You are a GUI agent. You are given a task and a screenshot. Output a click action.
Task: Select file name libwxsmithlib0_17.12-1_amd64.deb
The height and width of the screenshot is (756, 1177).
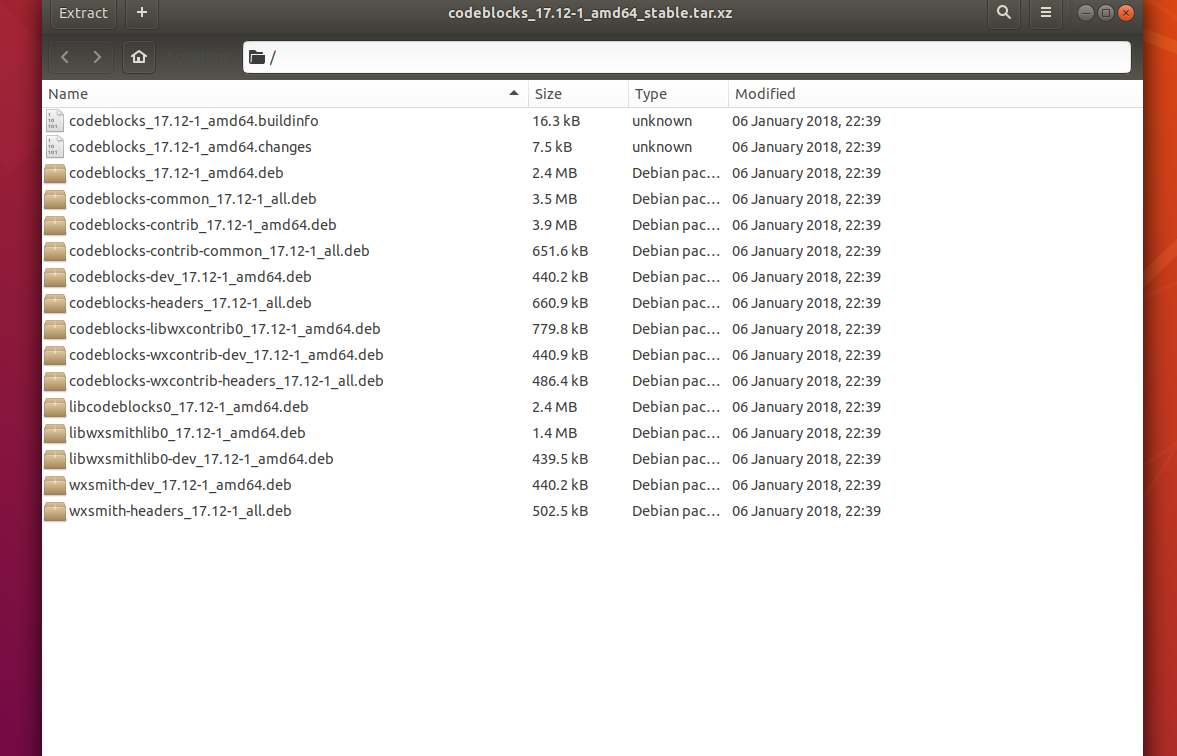[x=187, y=433]
